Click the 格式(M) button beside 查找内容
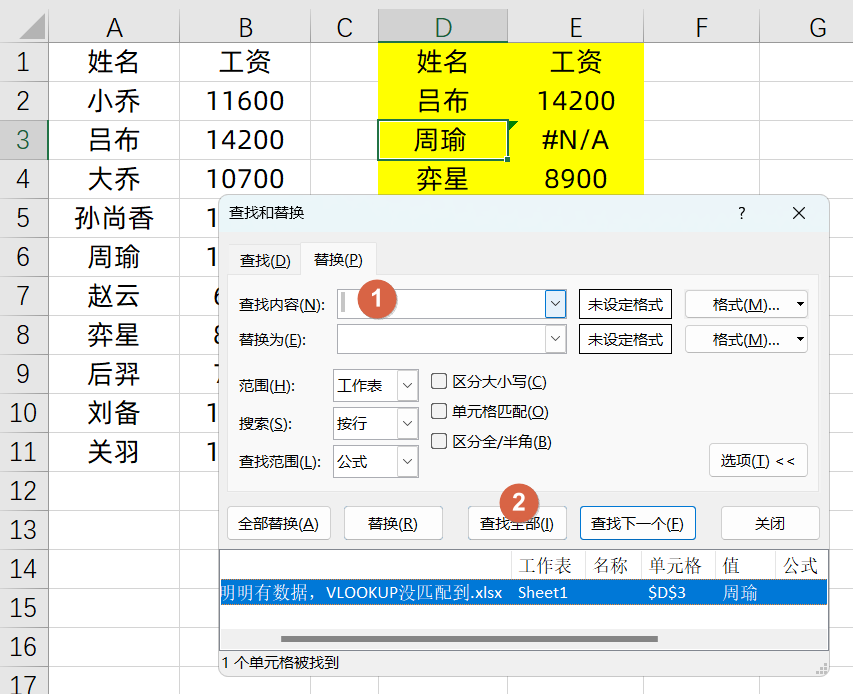This screenshot has width=853, height=694. tap(746, 304)
